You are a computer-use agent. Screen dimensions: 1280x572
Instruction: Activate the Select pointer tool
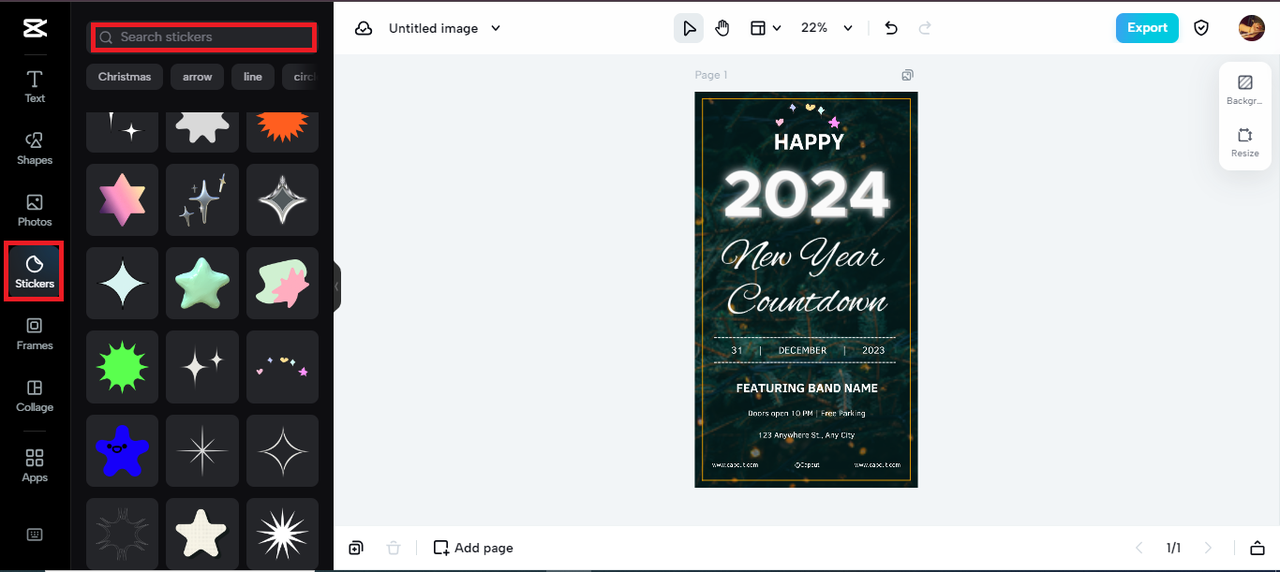point(688,28)
